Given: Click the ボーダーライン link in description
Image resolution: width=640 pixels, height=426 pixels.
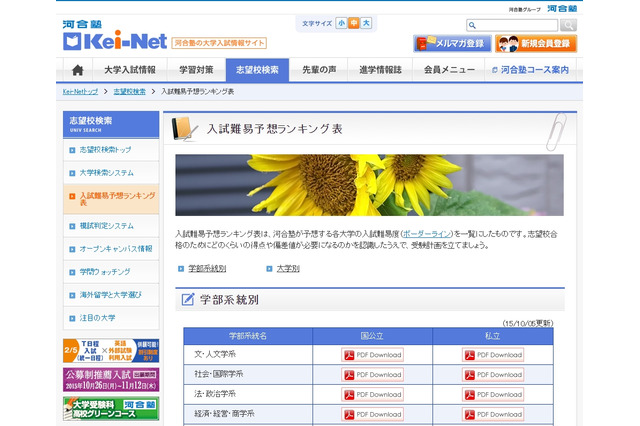Looking at the screenshot, I should (x=427, y=234).
